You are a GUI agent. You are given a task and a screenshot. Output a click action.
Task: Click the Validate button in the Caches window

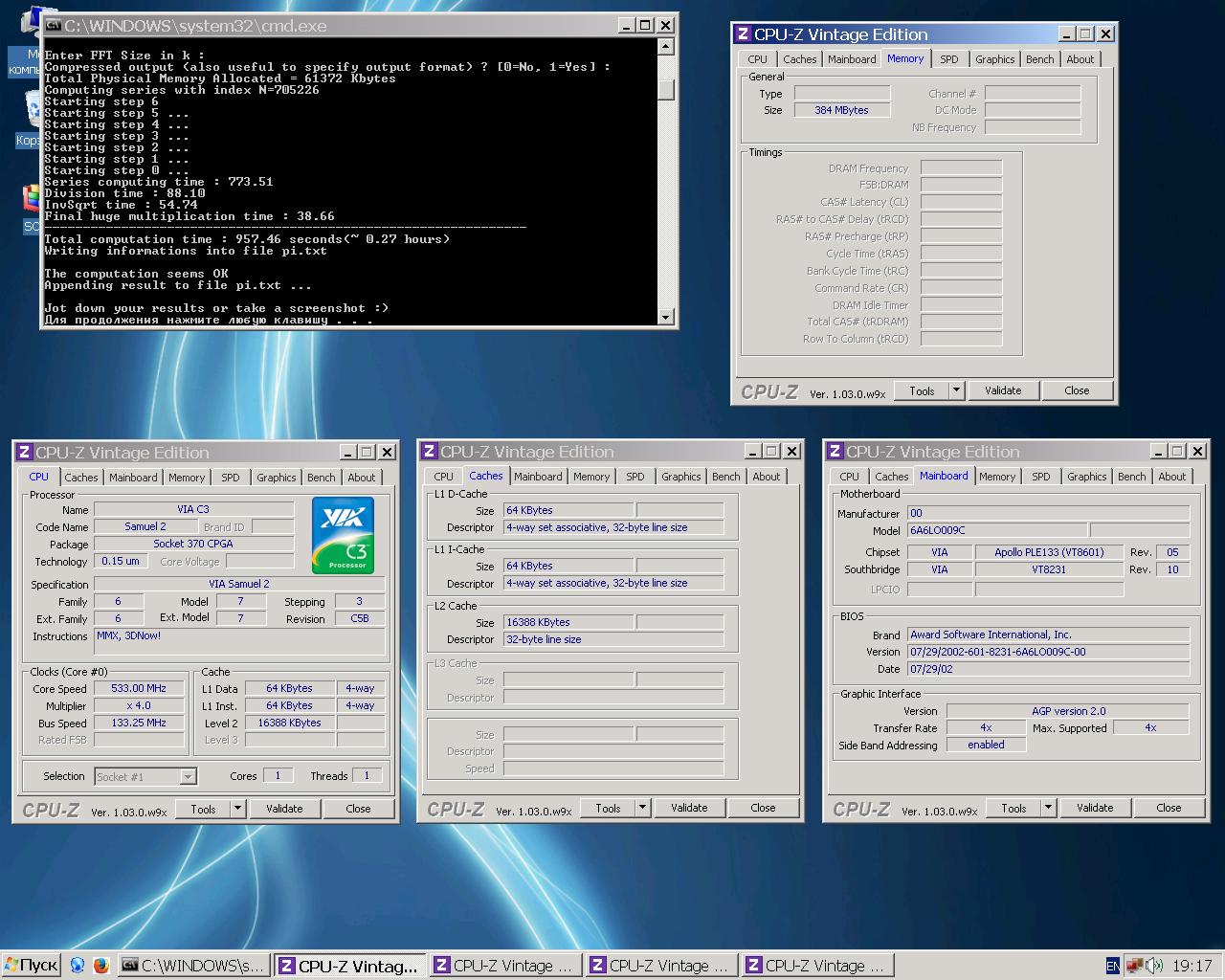(x=689, y=808)
